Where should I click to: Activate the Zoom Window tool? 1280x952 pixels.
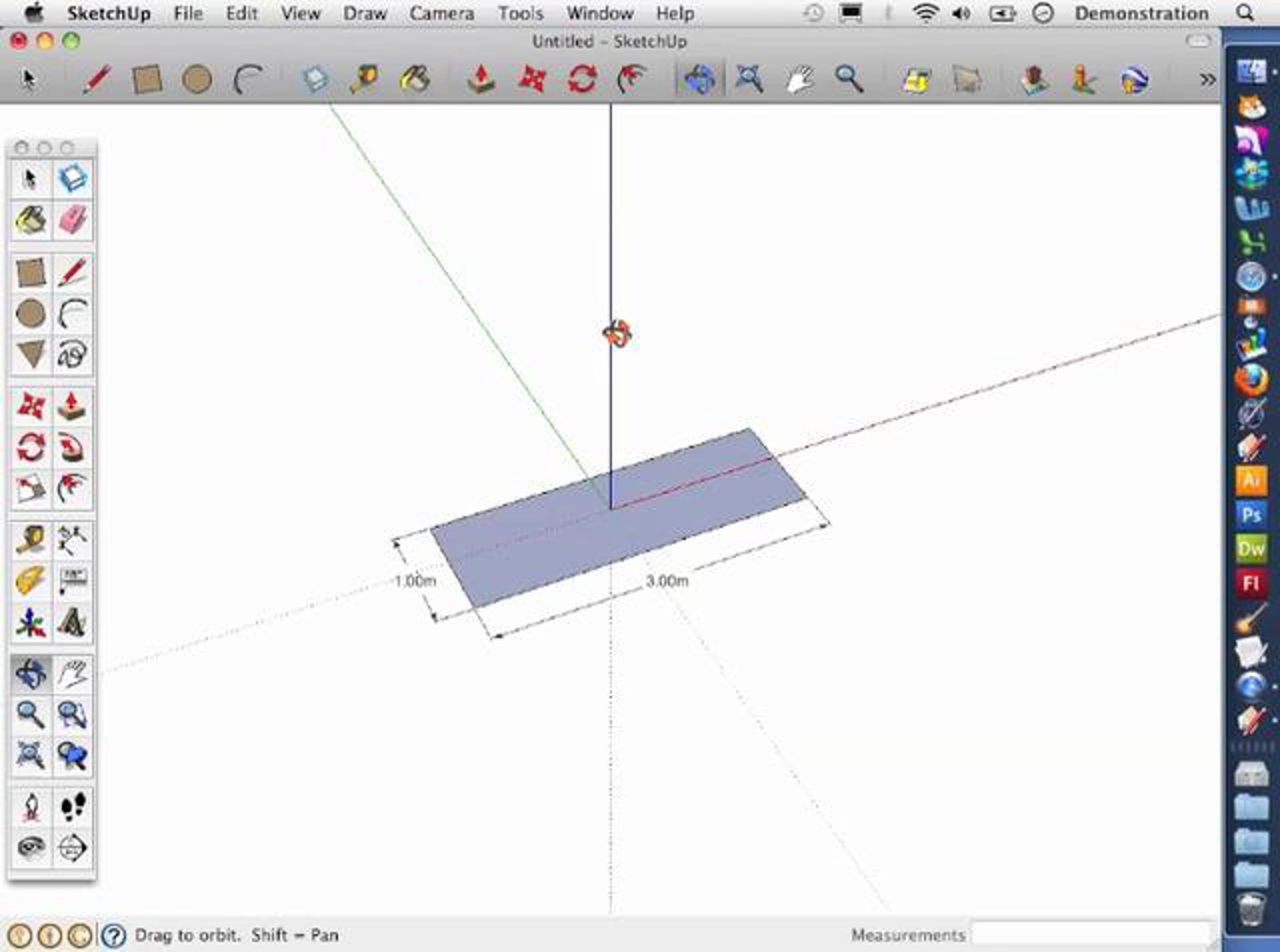(73, 715)
